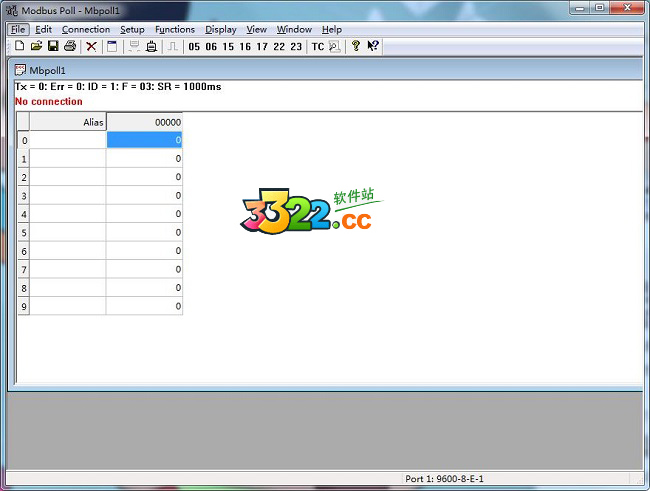The width and height of the screenshot is (650, 491).
Task: Click row header number 4
Action: (24, 214)
